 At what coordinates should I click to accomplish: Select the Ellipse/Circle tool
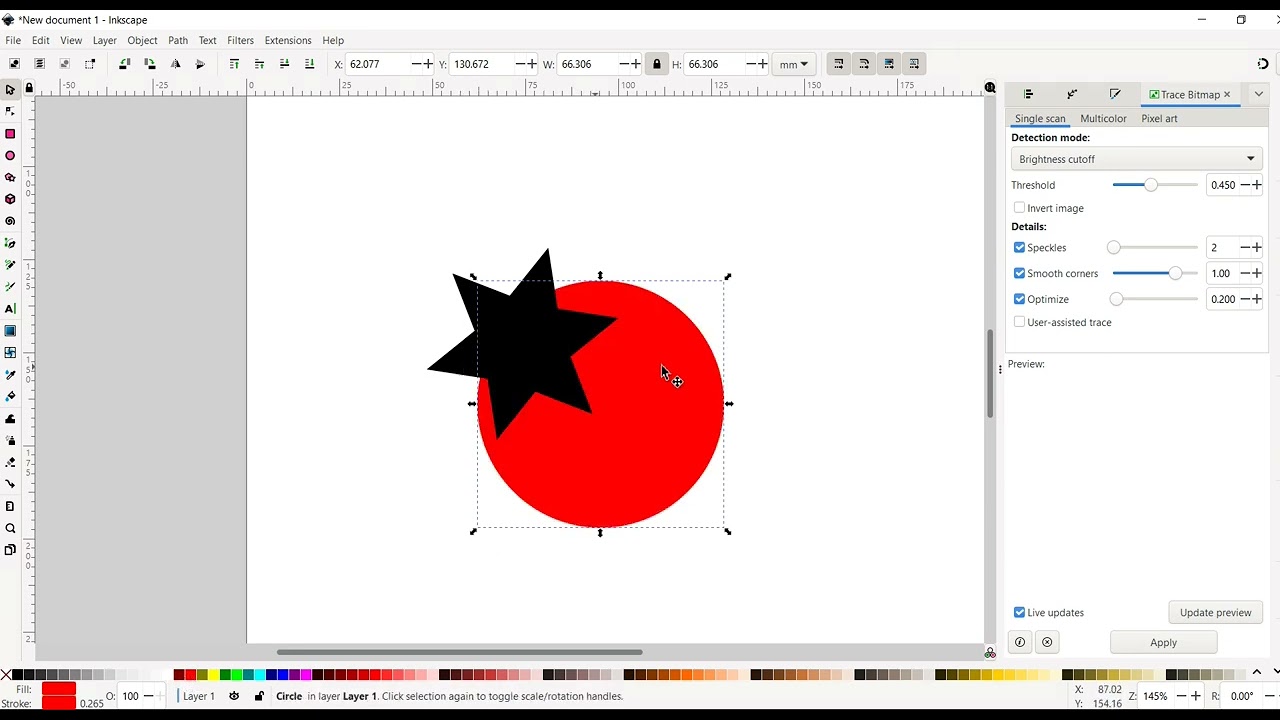(x=10, y=156)
